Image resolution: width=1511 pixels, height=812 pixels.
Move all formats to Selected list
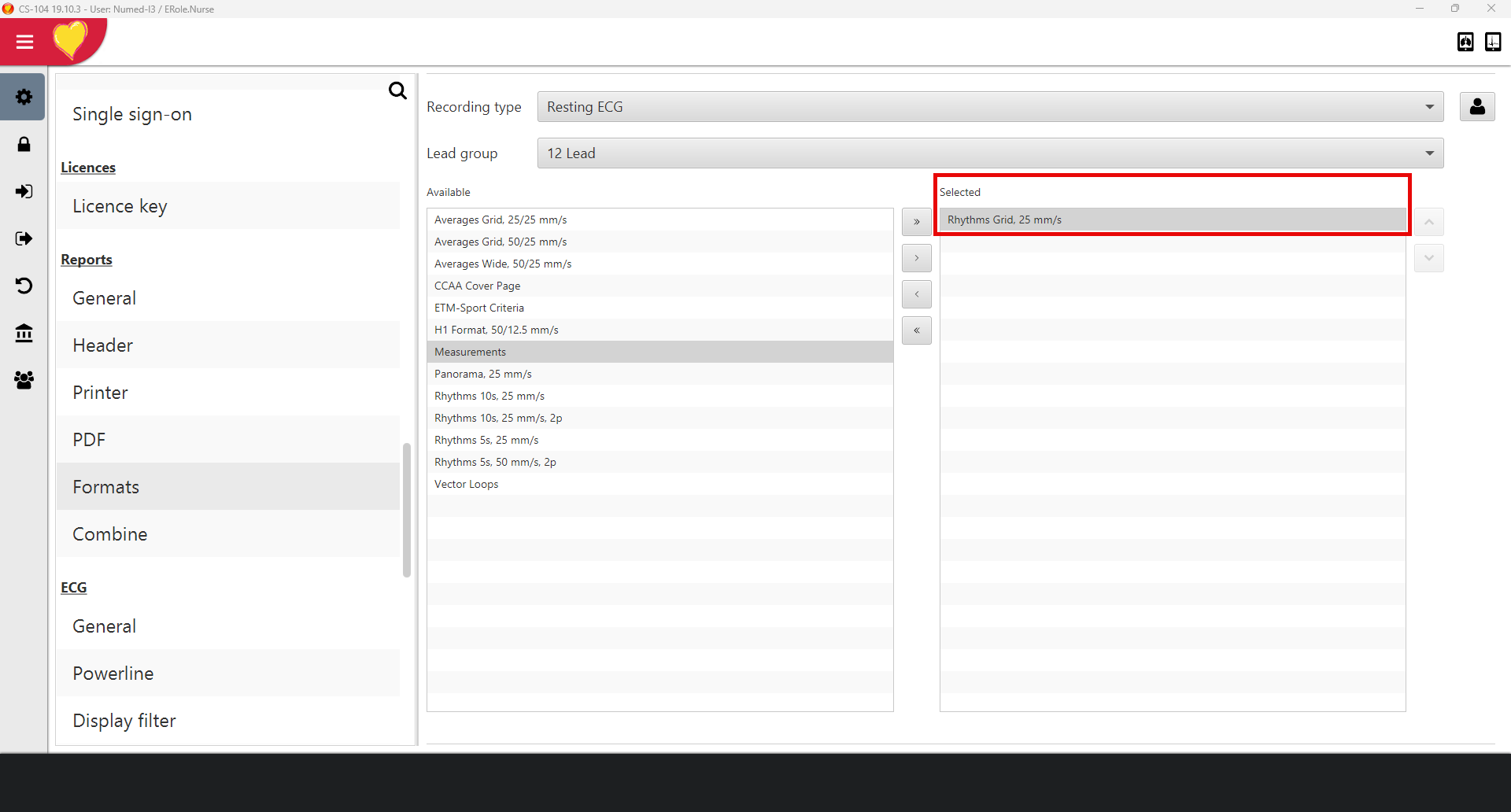[x=916, y=222]
